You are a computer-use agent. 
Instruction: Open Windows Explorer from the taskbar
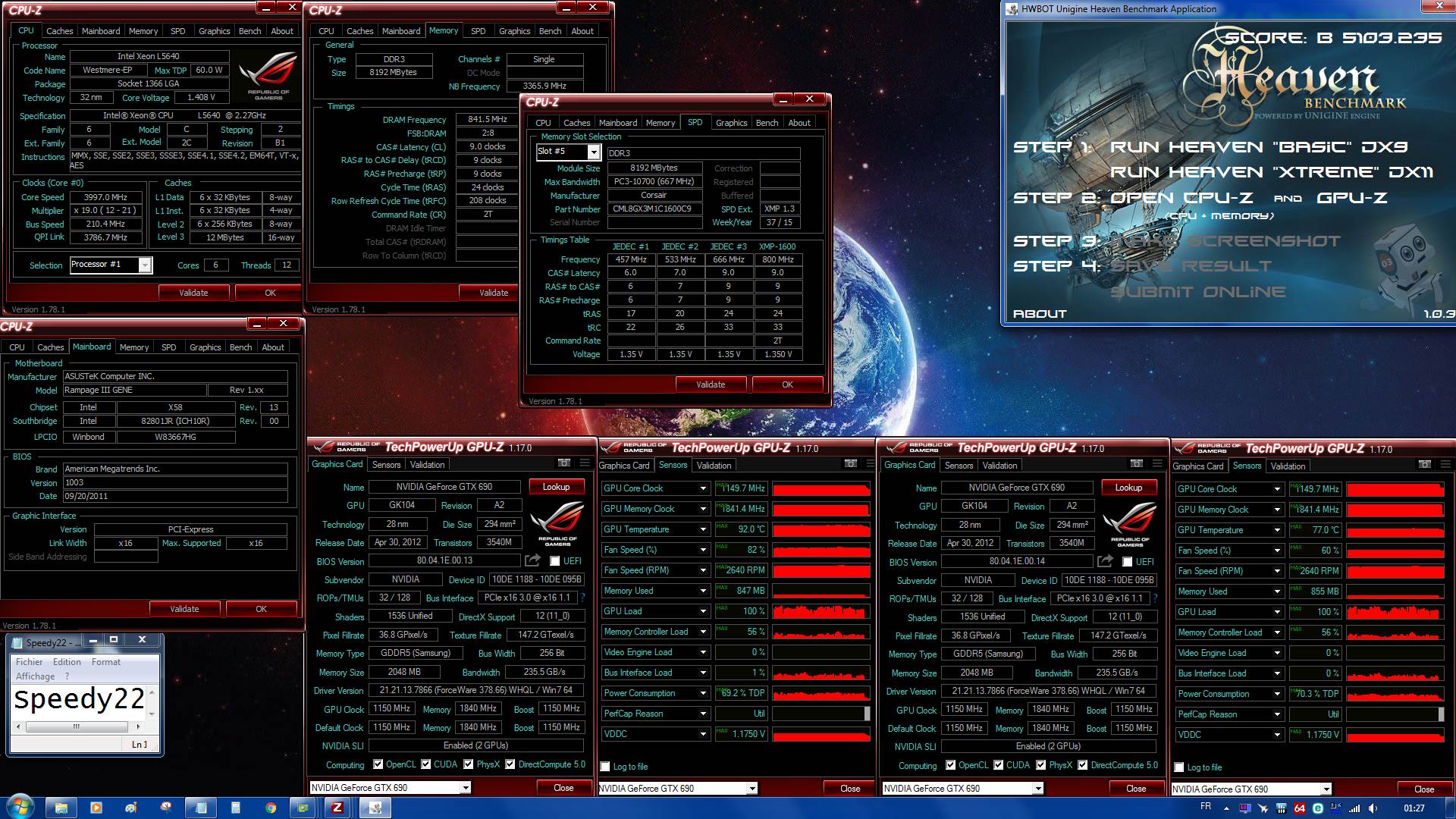(61, 808)
